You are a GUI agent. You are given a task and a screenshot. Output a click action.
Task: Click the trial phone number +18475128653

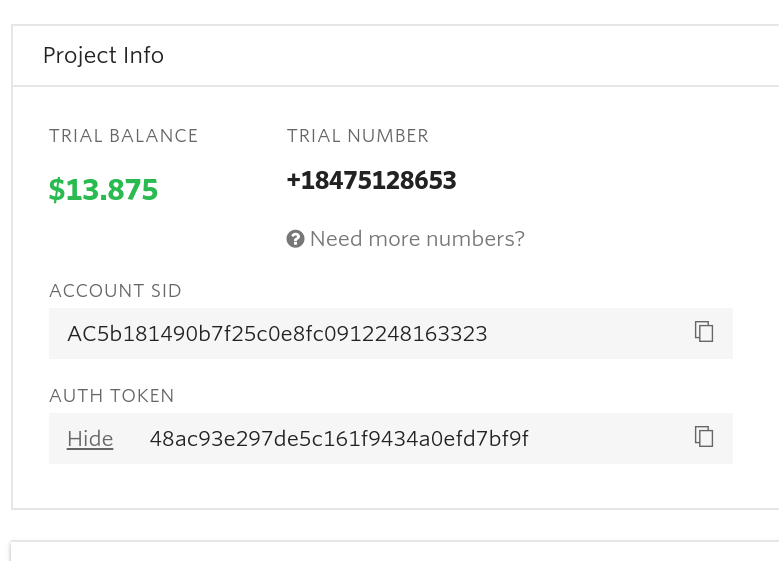tap(371, 181)
